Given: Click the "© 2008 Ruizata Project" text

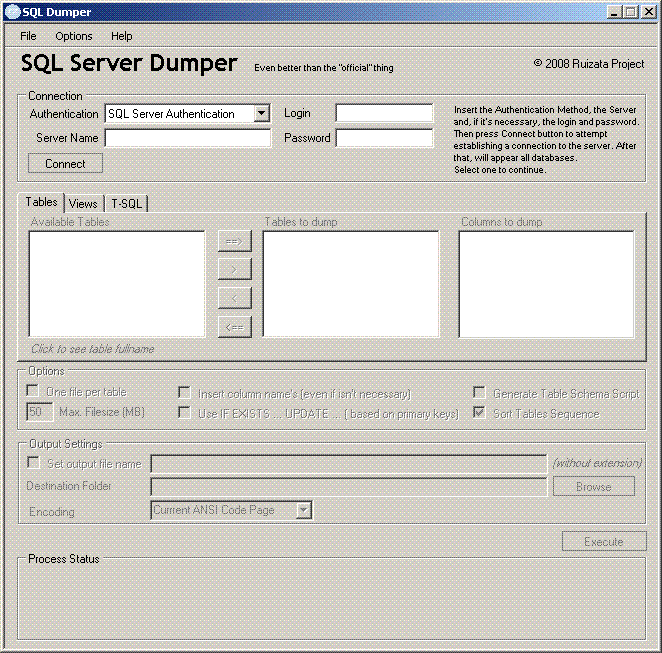Looking at the screenshot, I should point(589,64).
